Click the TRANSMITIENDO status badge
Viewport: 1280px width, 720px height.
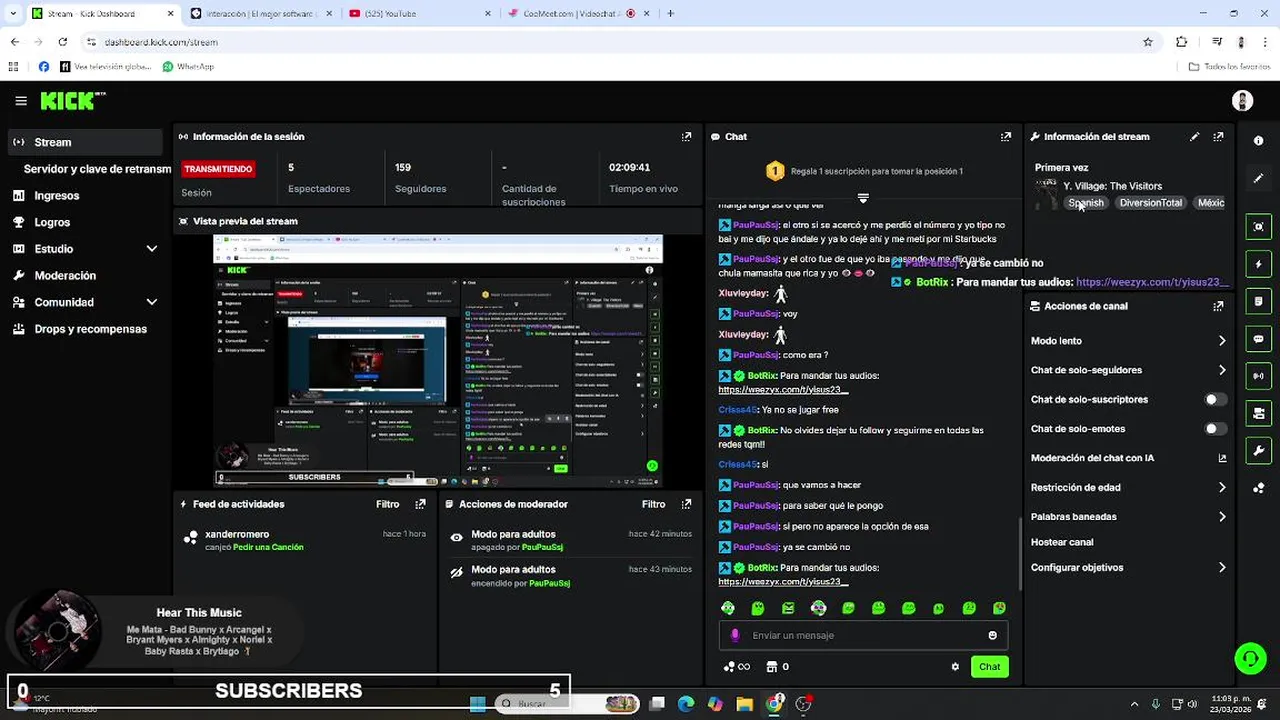(218, 169)
